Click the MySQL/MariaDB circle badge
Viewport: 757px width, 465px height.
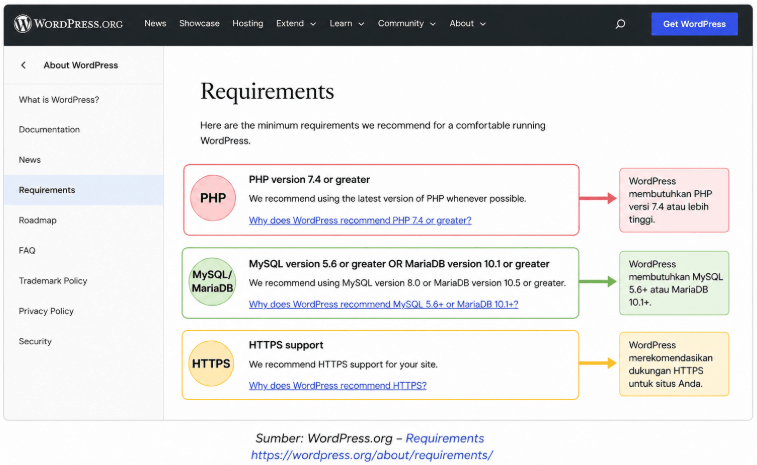pyautogui.click(x=212, y=282)
